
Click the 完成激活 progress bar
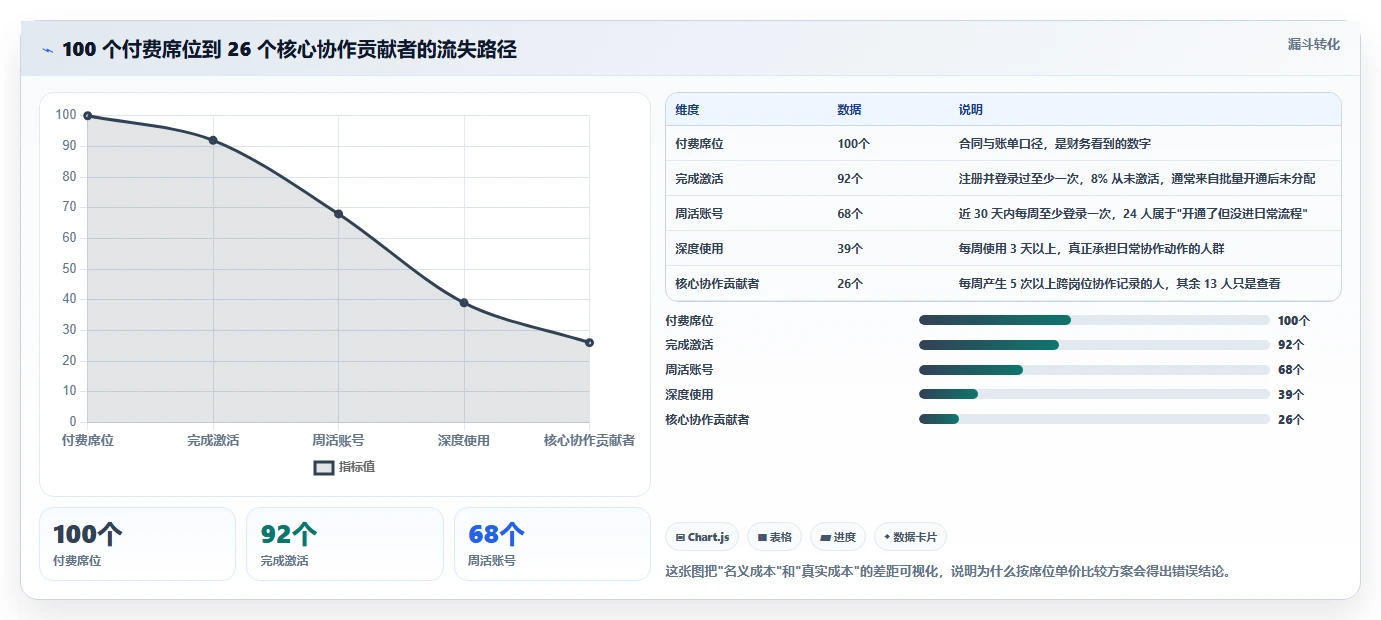pos(1094,345)
